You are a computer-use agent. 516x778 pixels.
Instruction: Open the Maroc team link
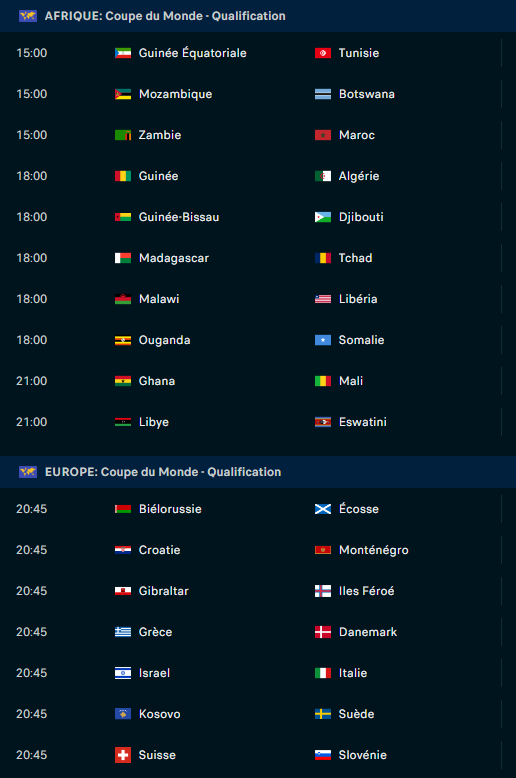pos(357,135)
